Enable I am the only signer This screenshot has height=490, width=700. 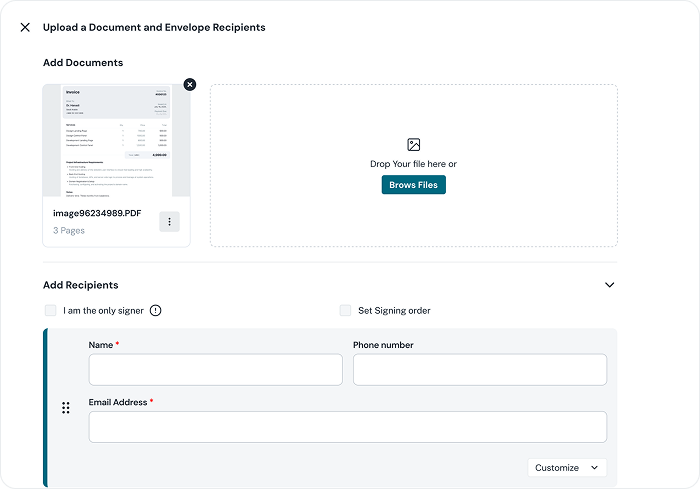pos(51,311)
